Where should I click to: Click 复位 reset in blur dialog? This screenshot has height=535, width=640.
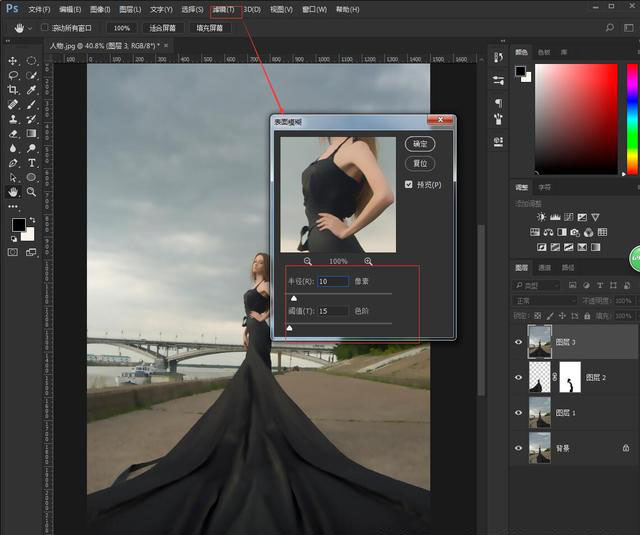[420, 163]
